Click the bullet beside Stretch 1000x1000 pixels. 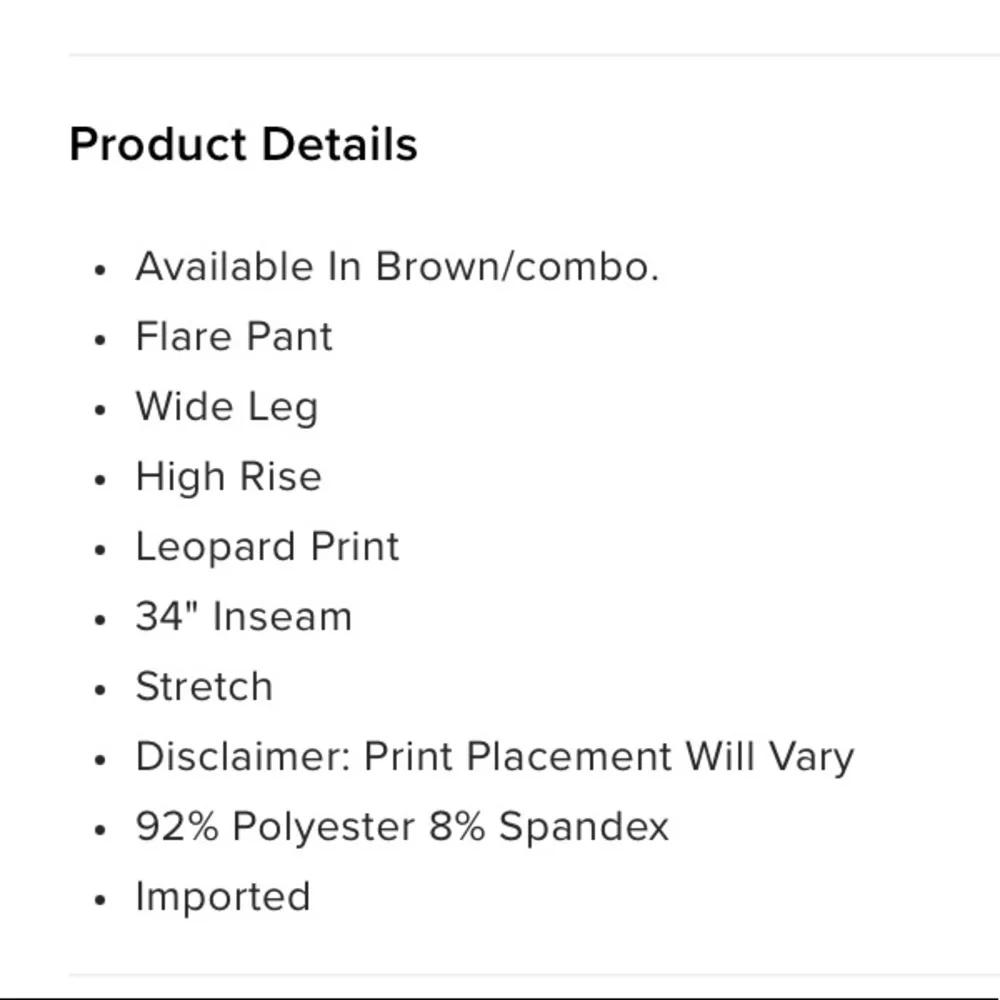coord(99,690)
